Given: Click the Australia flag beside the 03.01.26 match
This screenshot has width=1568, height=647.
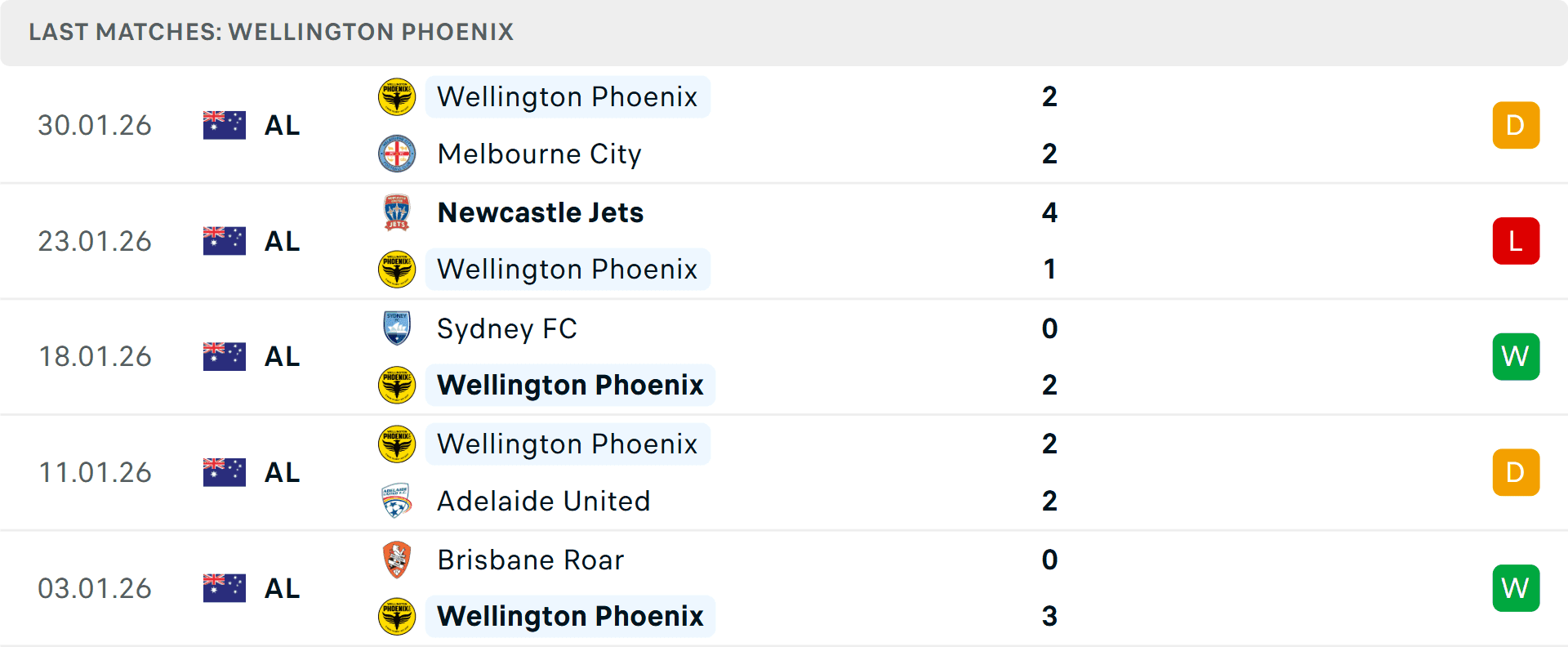Looking at the screenshot, I should point(224,587).
